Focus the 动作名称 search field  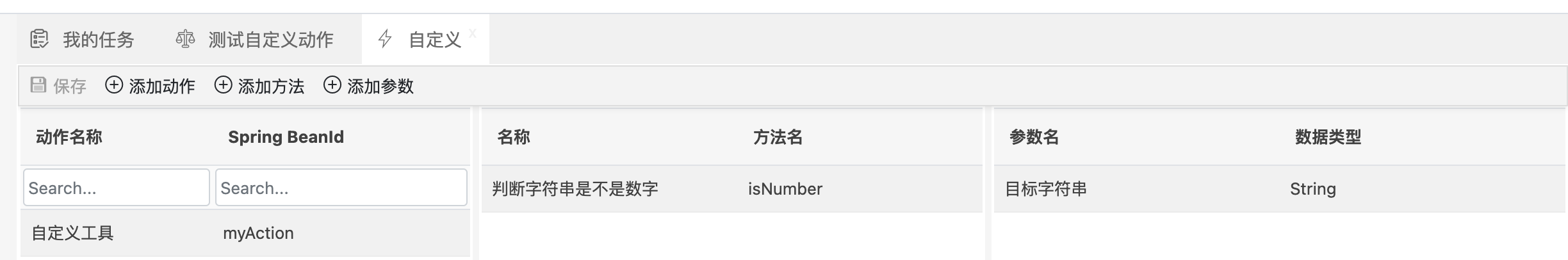tap(117, 188)
